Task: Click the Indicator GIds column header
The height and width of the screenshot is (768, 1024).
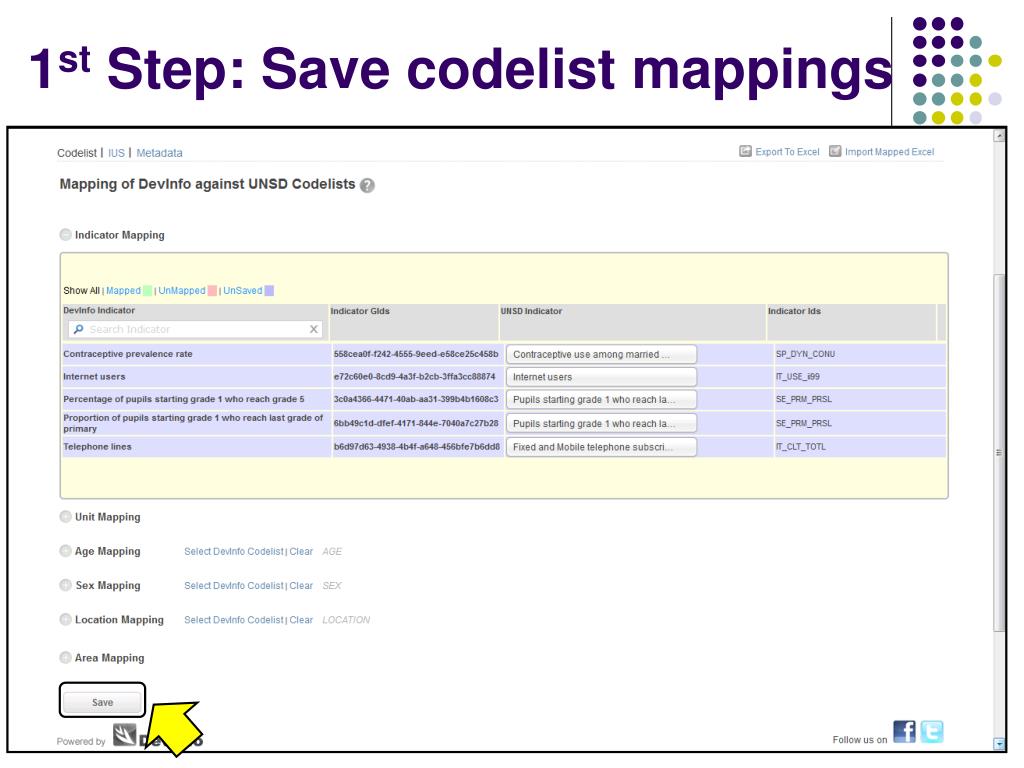Action: (x=360, y=311)
